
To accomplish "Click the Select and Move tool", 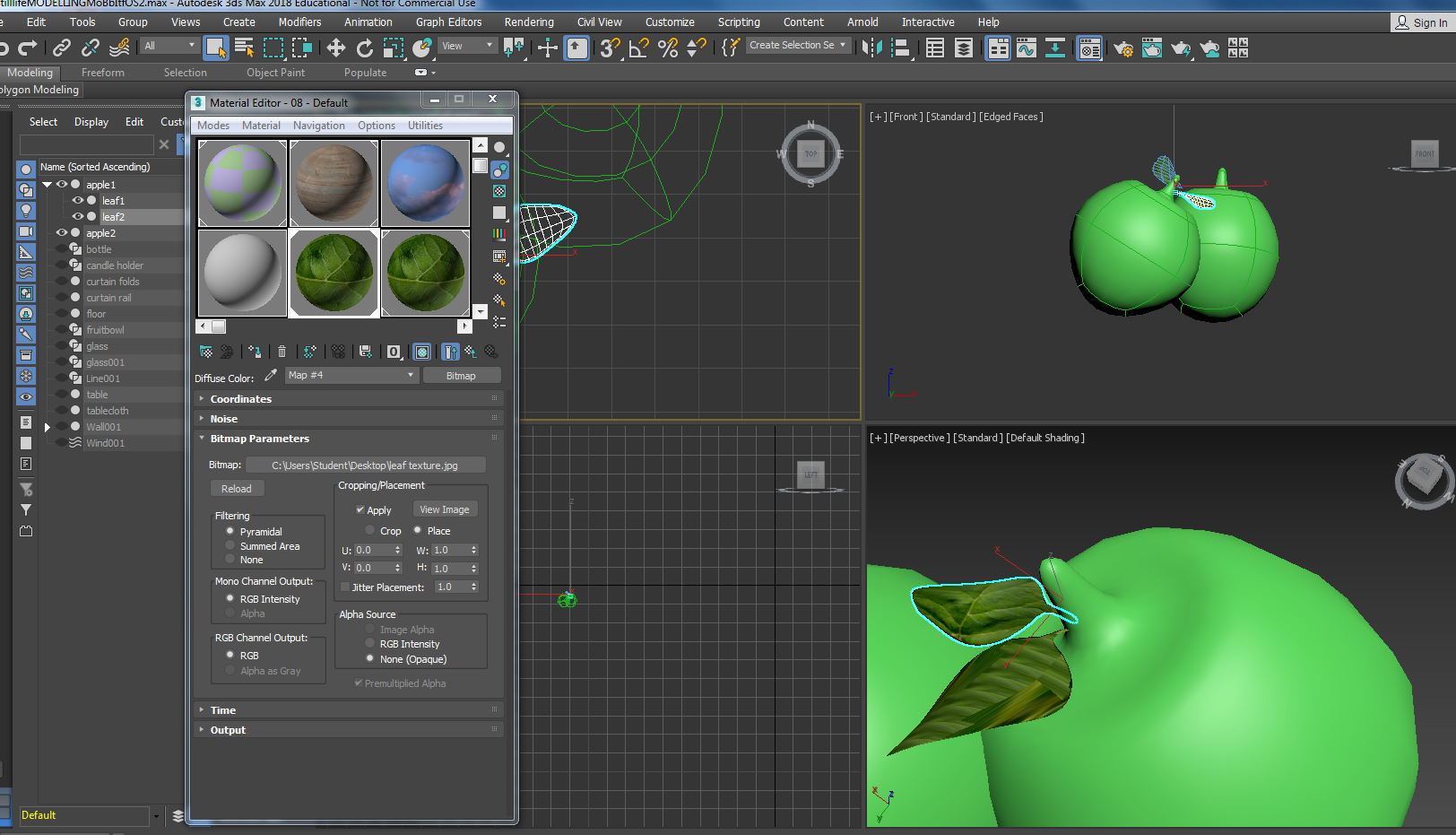I will 336,48.
